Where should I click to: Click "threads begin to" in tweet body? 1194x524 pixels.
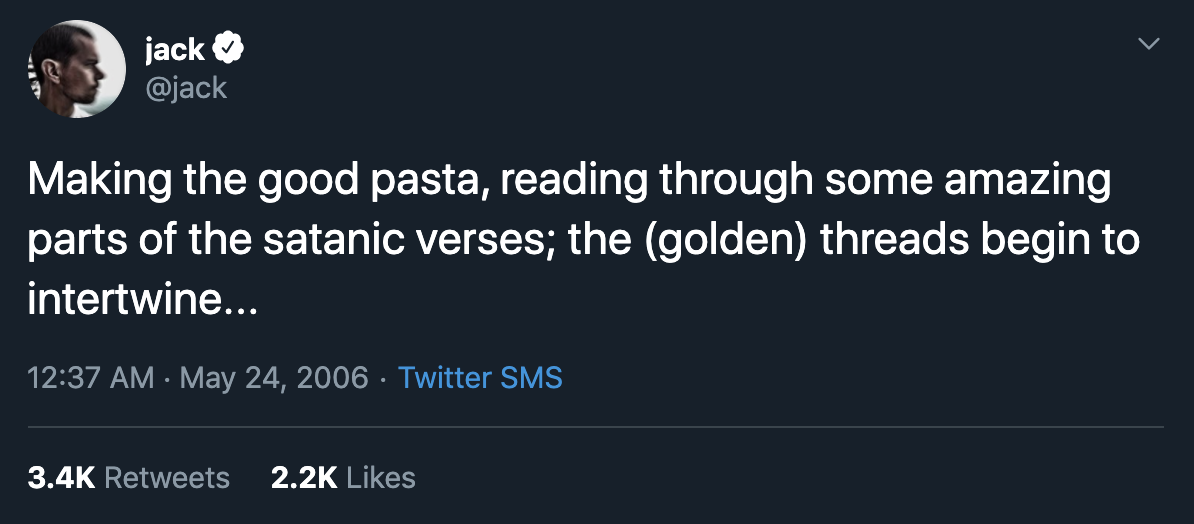[x=980, y=241]
